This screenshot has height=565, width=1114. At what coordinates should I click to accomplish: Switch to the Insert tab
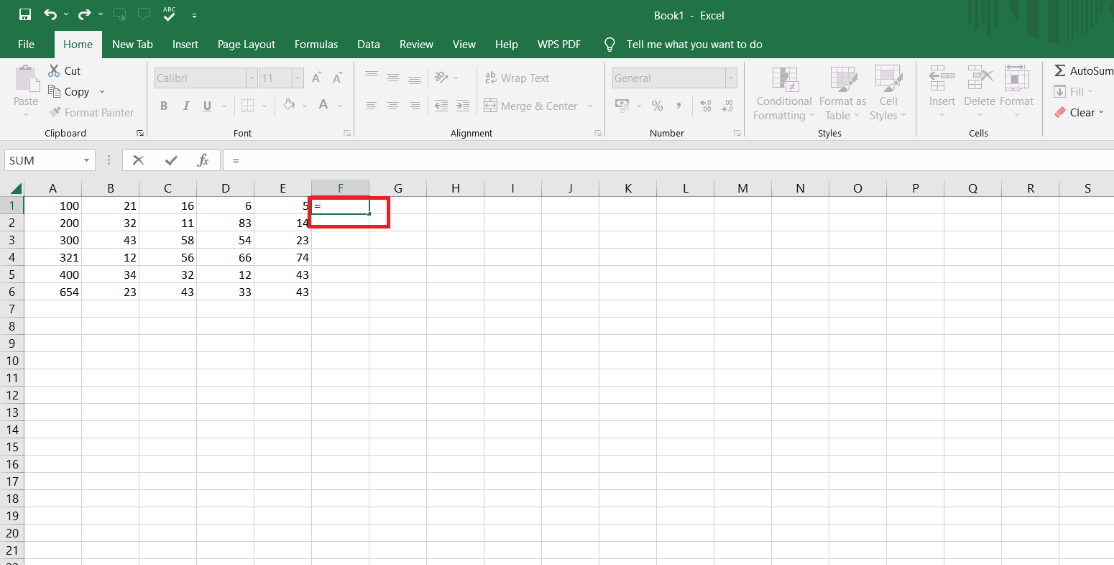pos(185,44)
